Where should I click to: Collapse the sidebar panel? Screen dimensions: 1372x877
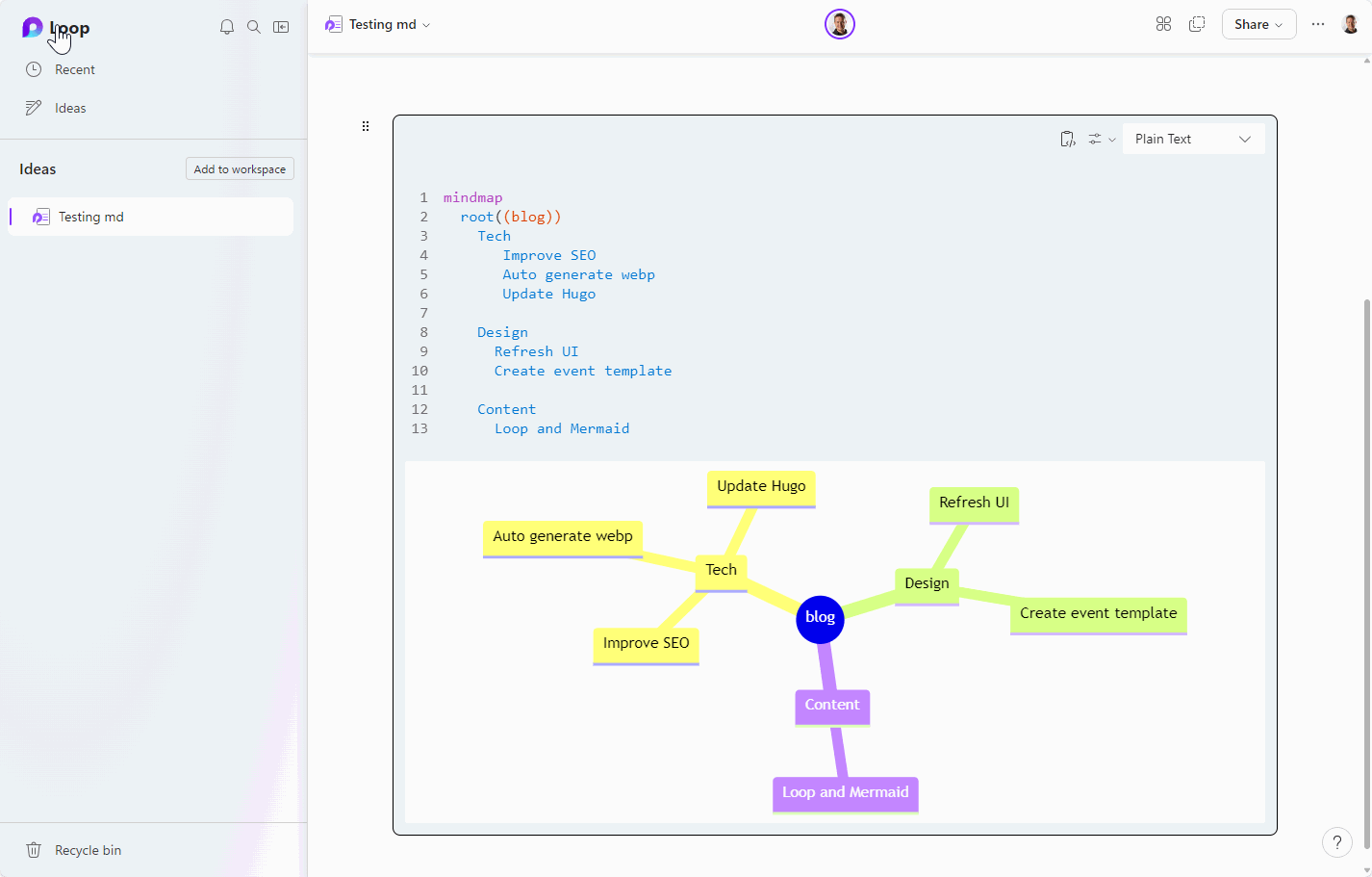tap(281, 27)
